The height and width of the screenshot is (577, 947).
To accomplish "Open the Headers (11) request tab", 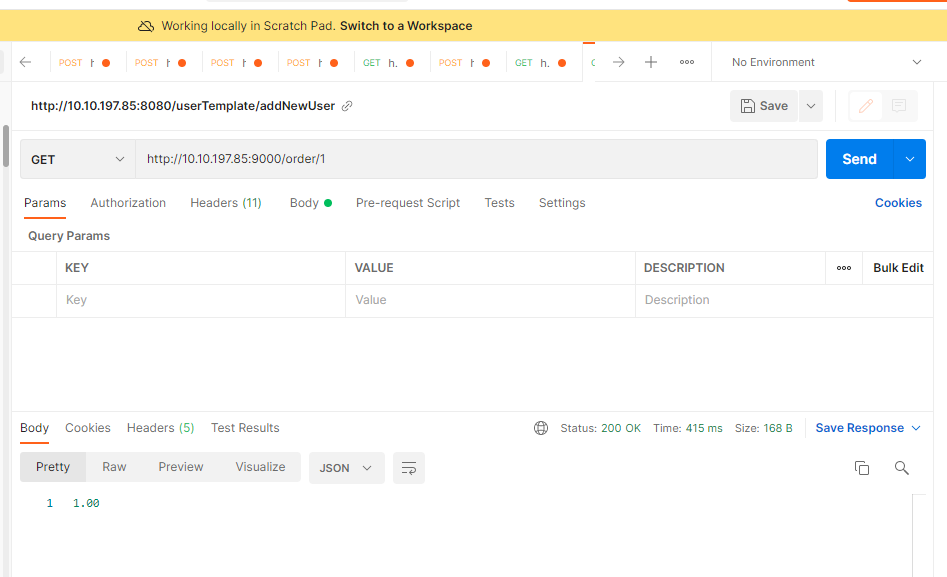I will pyautogui.click(x=226, y=203).
